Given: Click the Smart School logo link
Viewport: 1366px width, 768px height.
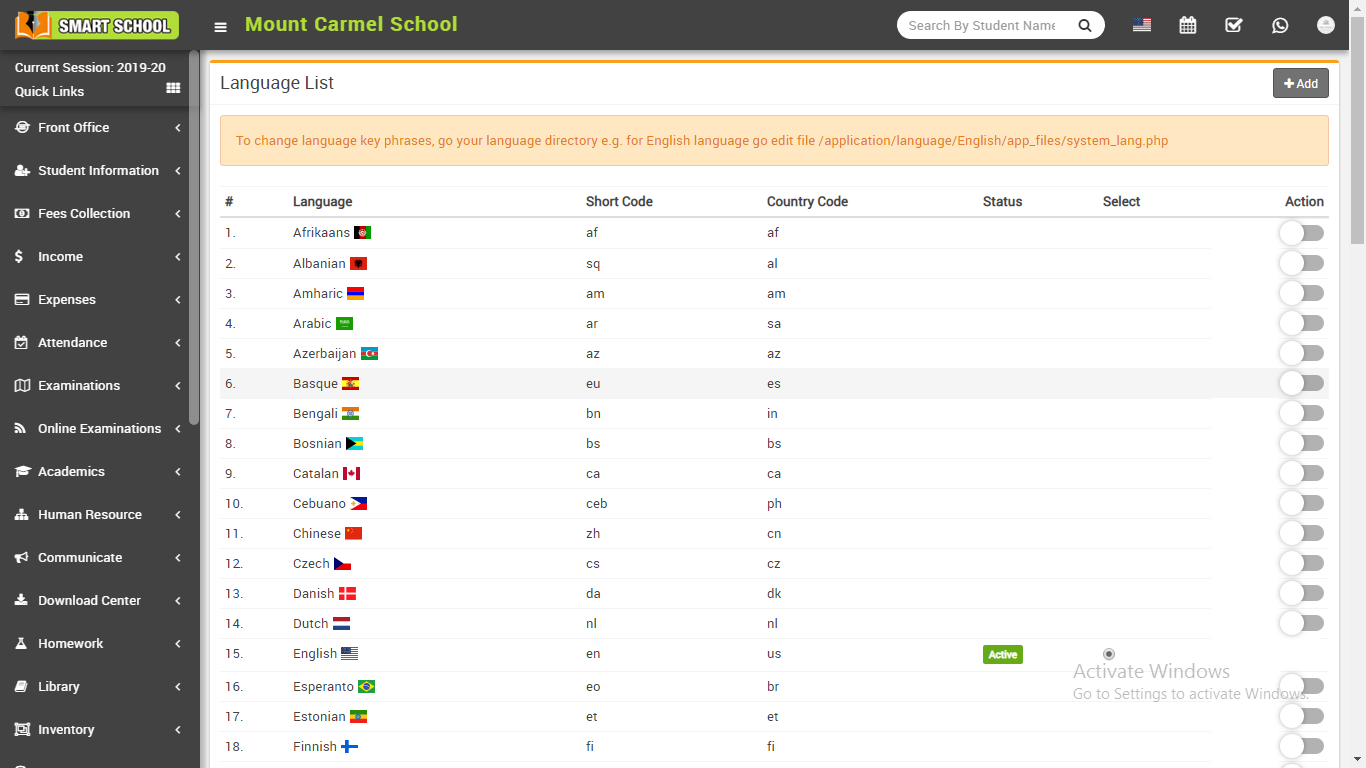Looking at the screenshot, I should [x=97, y=26].
